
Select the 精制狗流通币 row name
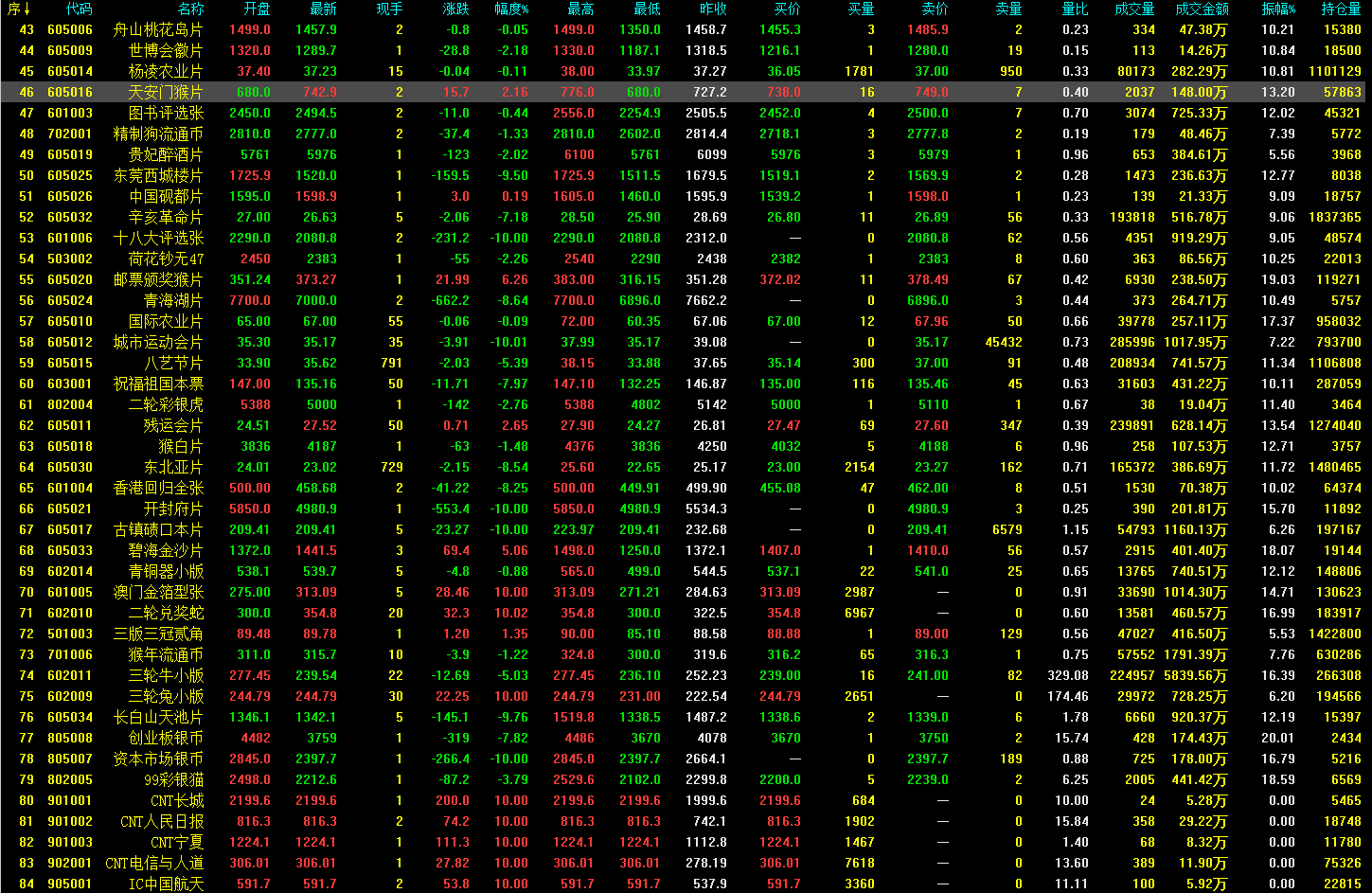point(158,134)
